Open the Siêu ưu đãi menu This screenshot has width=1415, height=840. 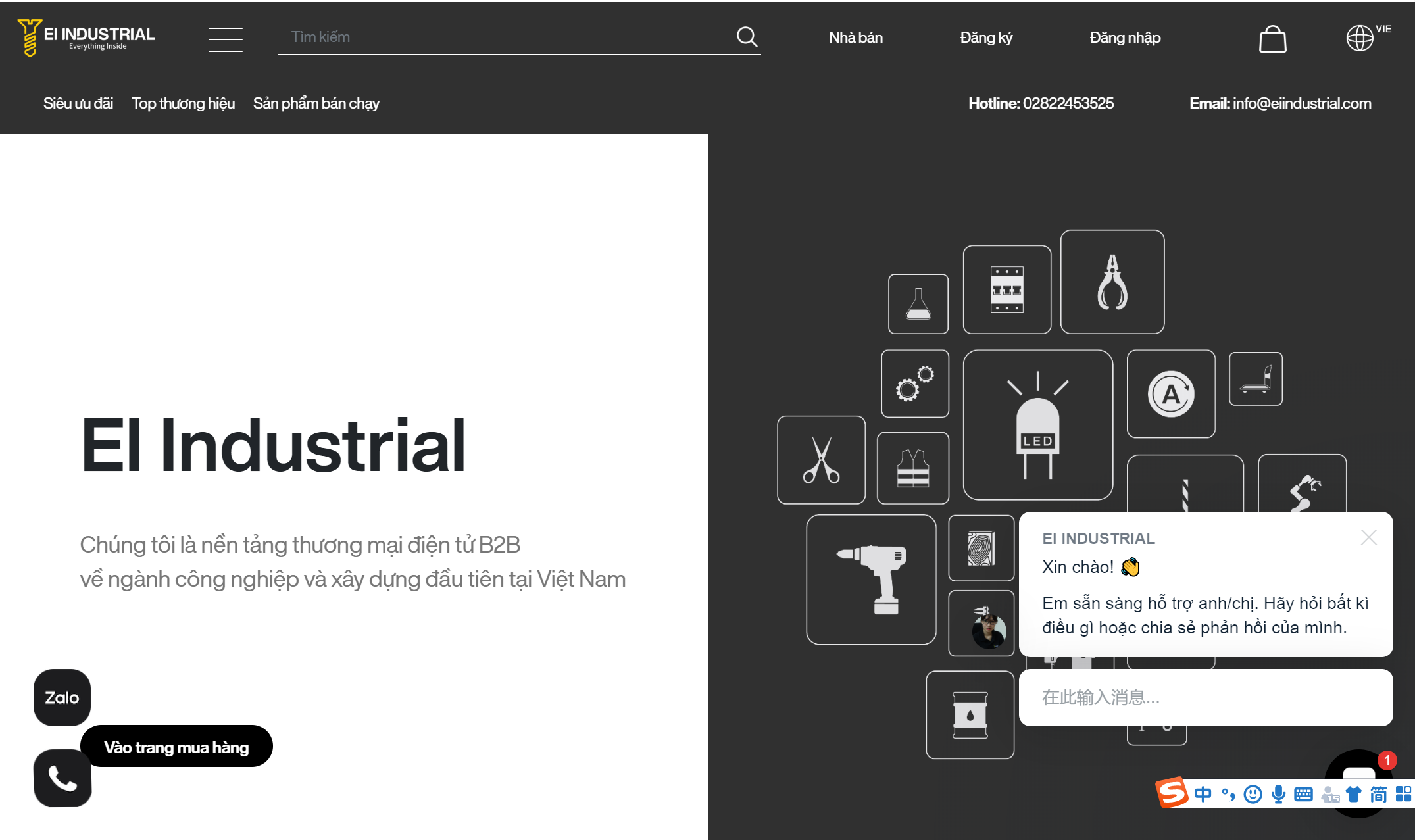click(x=78, y=103)
